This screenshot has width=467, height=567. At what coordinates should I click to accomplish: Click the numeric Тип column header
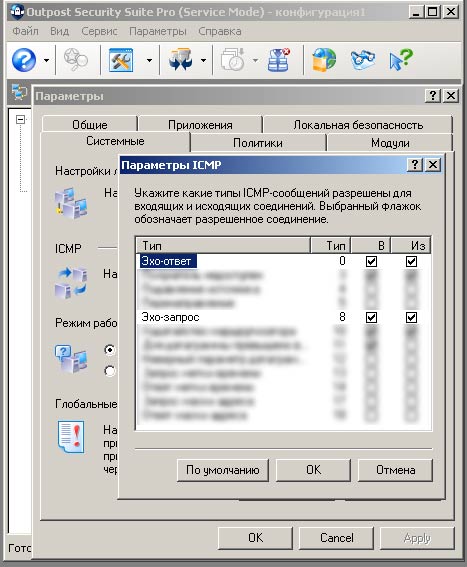[x=331, y=246]
